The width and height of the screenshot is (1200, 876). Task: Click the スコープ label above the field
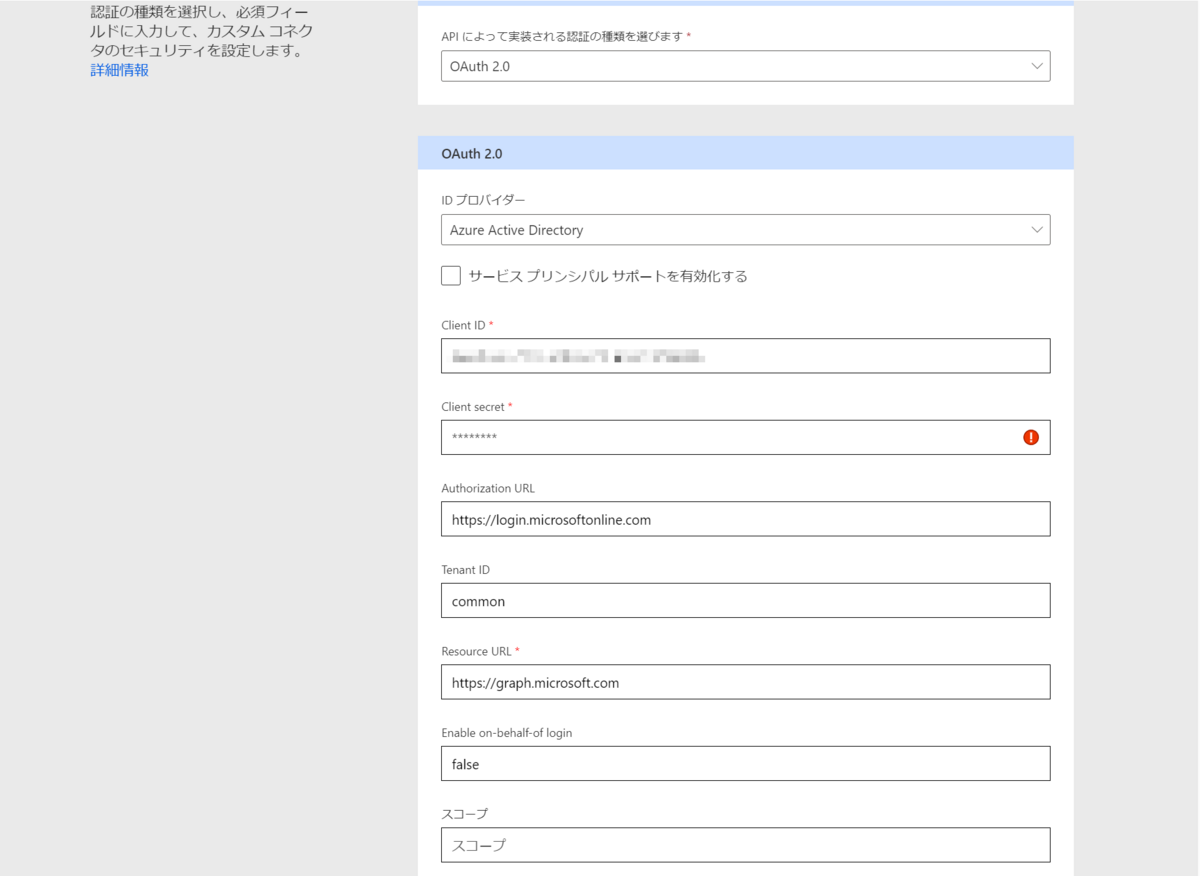click(x=464, y=814)
